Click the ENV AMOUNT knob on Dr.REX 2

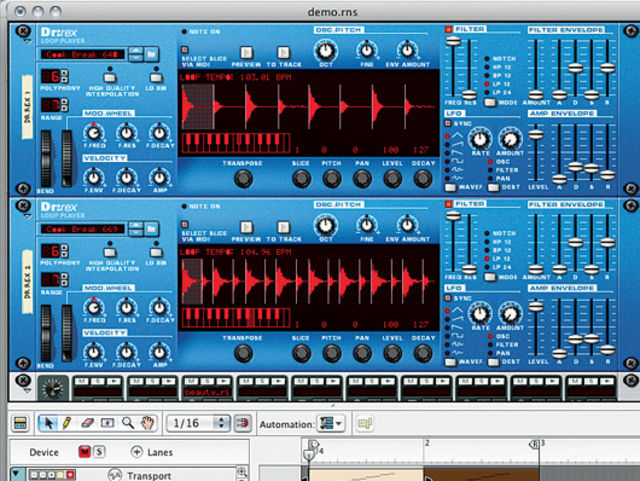tap(407, 225)
